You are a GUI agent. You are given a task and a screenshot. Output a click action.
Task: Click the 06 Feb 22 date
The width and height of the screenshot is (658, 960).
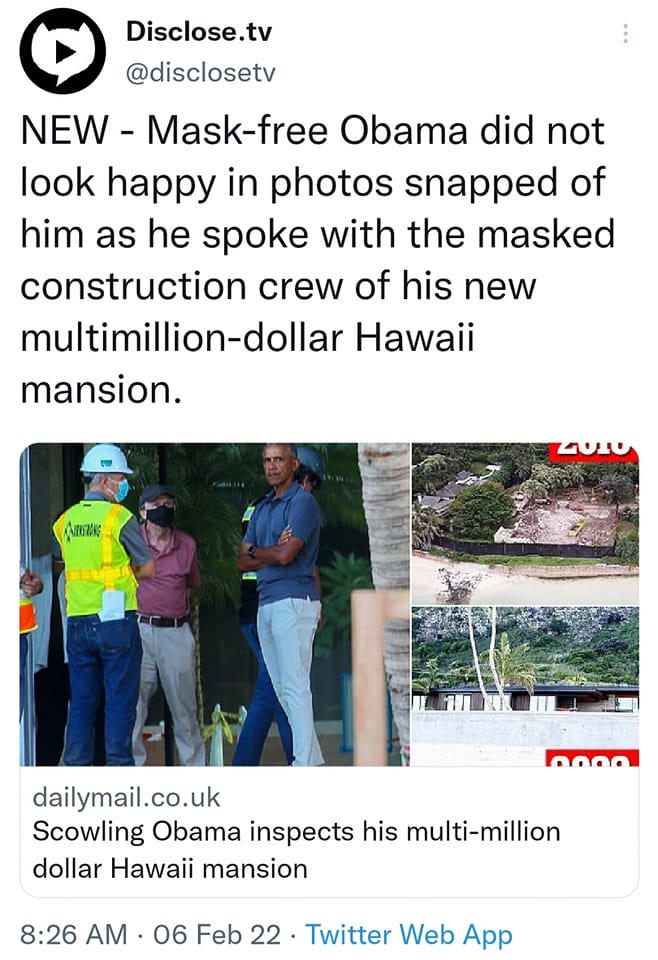(217, 935)
